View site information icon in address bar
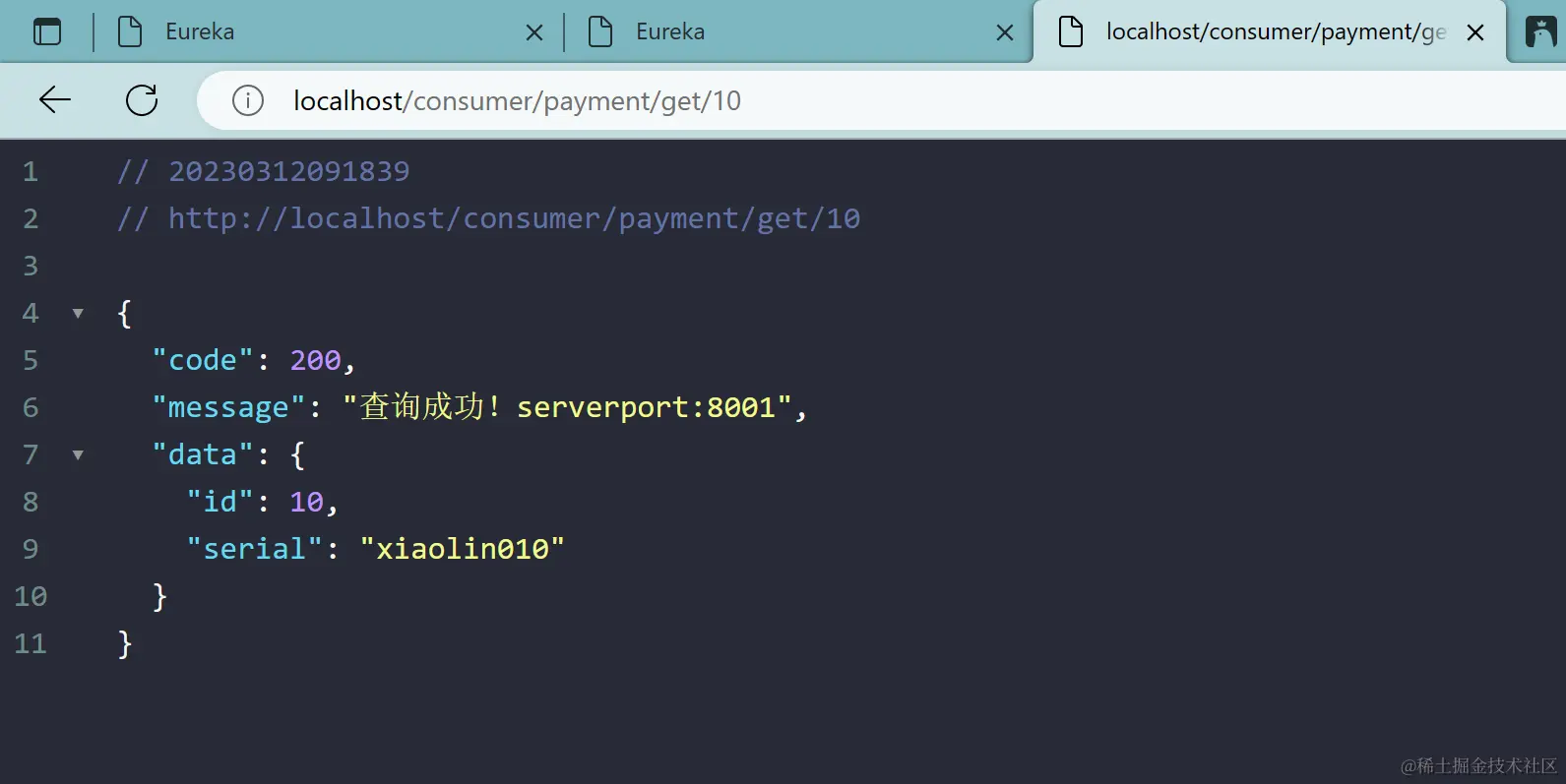The width and height of the screenshot is (1566, 784). pos(248,100)
